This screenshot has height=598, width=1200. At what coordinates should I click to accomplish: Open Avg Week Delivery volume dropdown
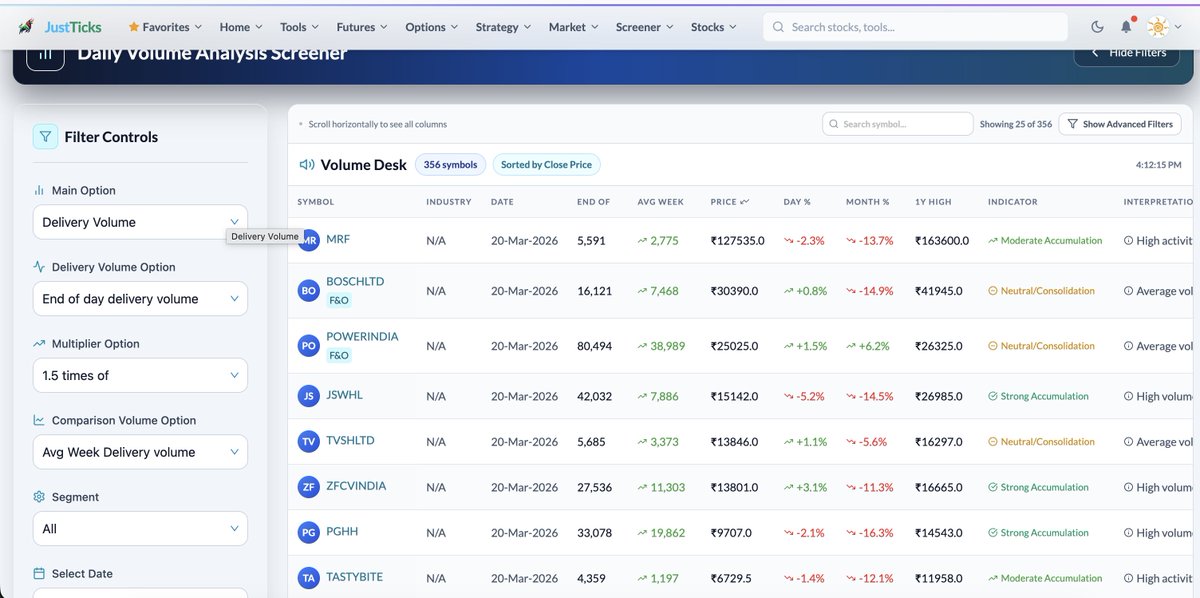140,452
